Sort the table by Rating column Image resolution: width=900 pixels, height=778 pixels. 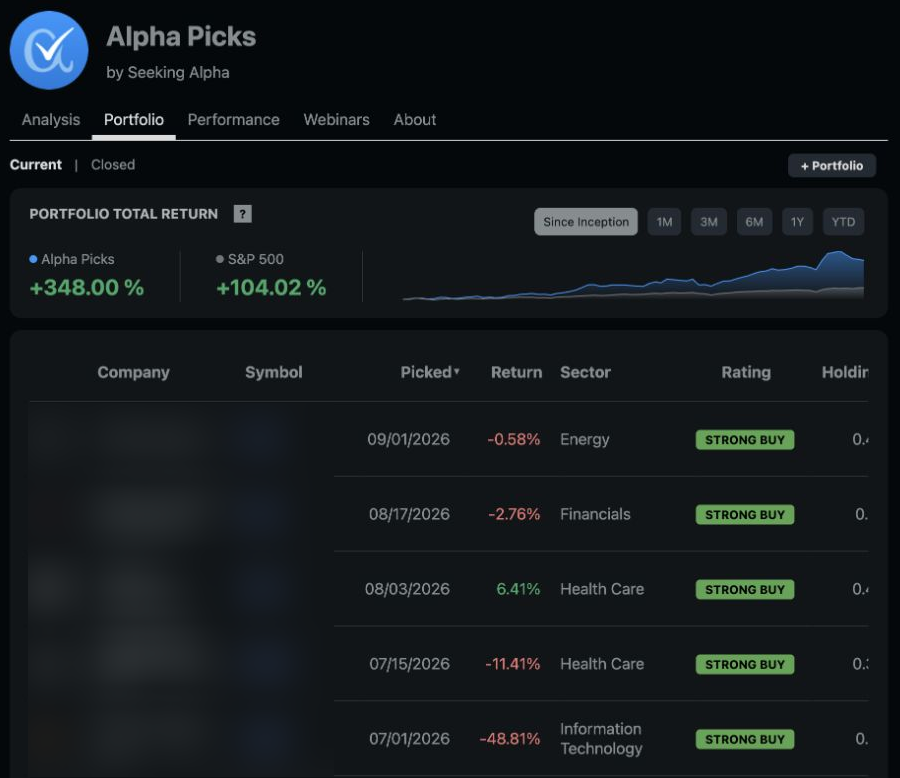click(x=746, y=372)
